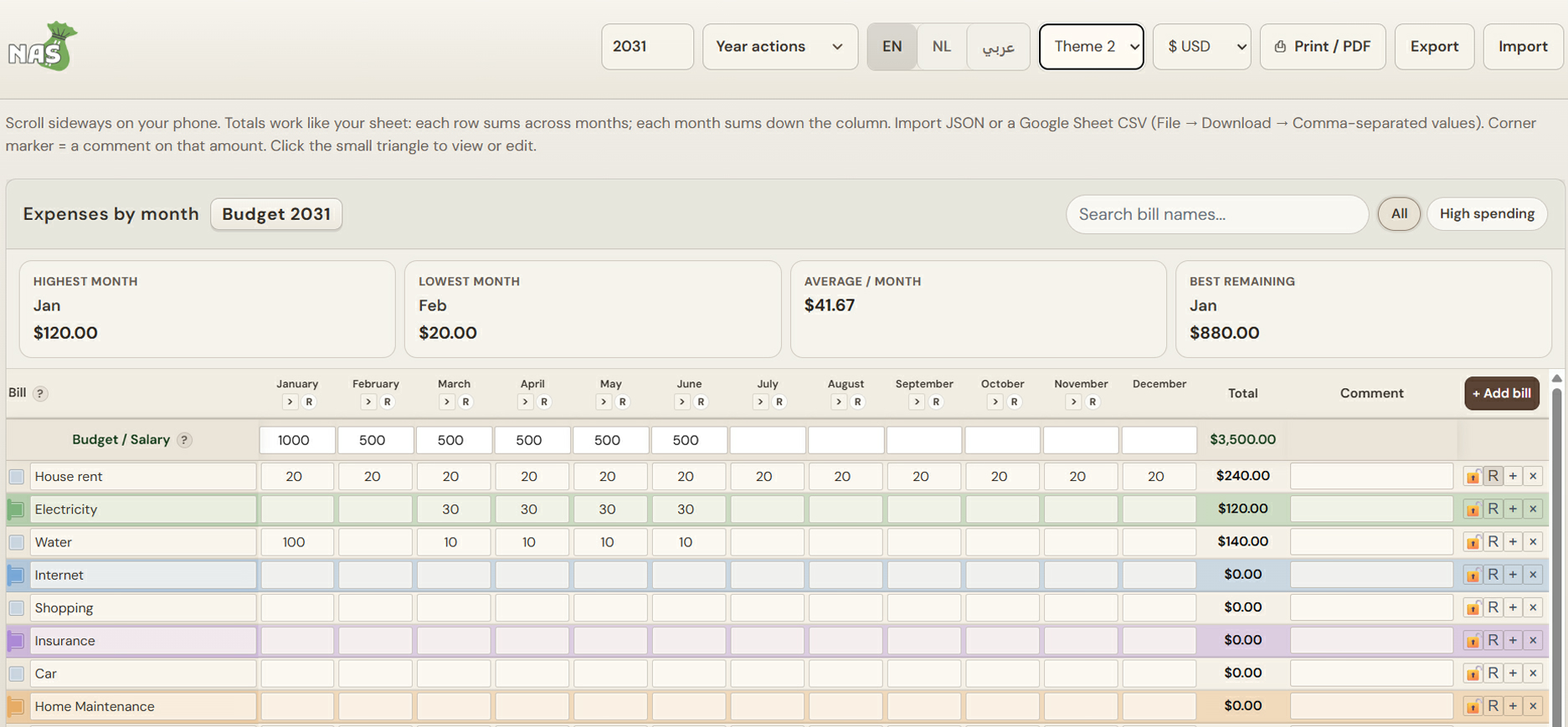The image size is (1568, 727).
Task: Click the Import button
Action: pyautogui.click(x=1523, y=47)
